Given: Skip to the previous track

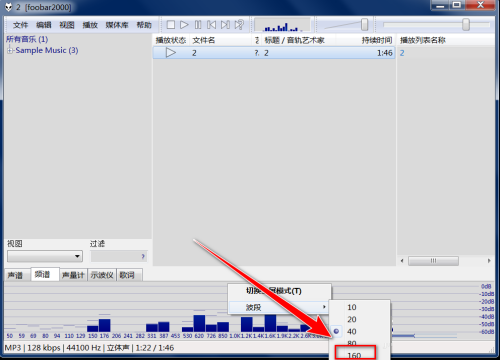Looking at the screenshot, I should pos(211,25).
